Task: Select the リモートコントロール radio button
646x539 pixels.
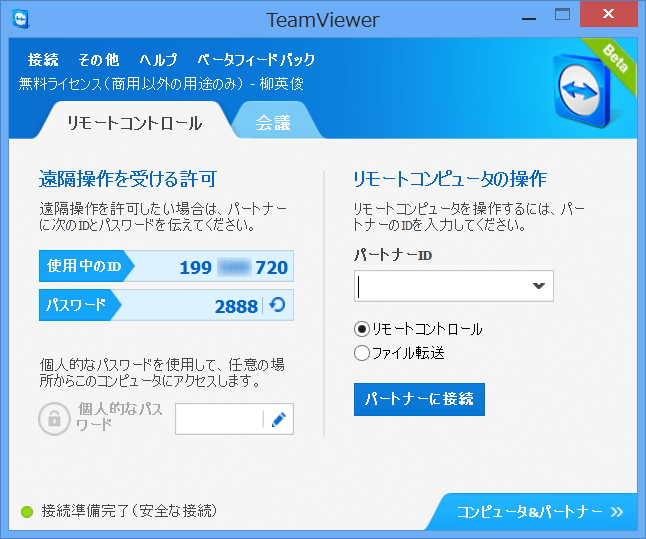Action: coord(361,329)
